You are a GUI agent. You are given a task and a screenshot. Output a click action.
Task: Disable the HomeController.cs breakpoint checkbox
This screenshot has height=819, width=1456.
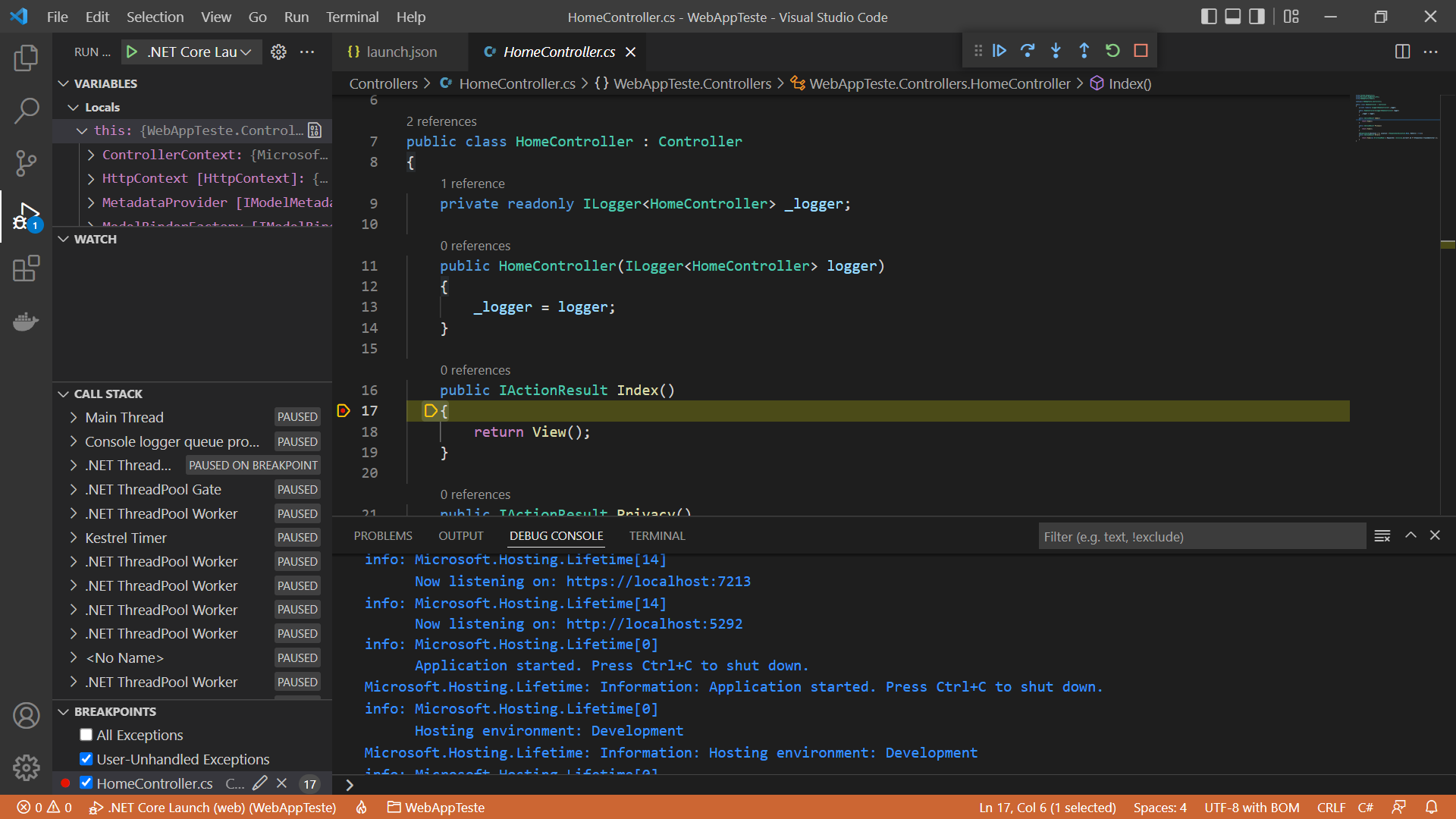[x=86, y=783]
